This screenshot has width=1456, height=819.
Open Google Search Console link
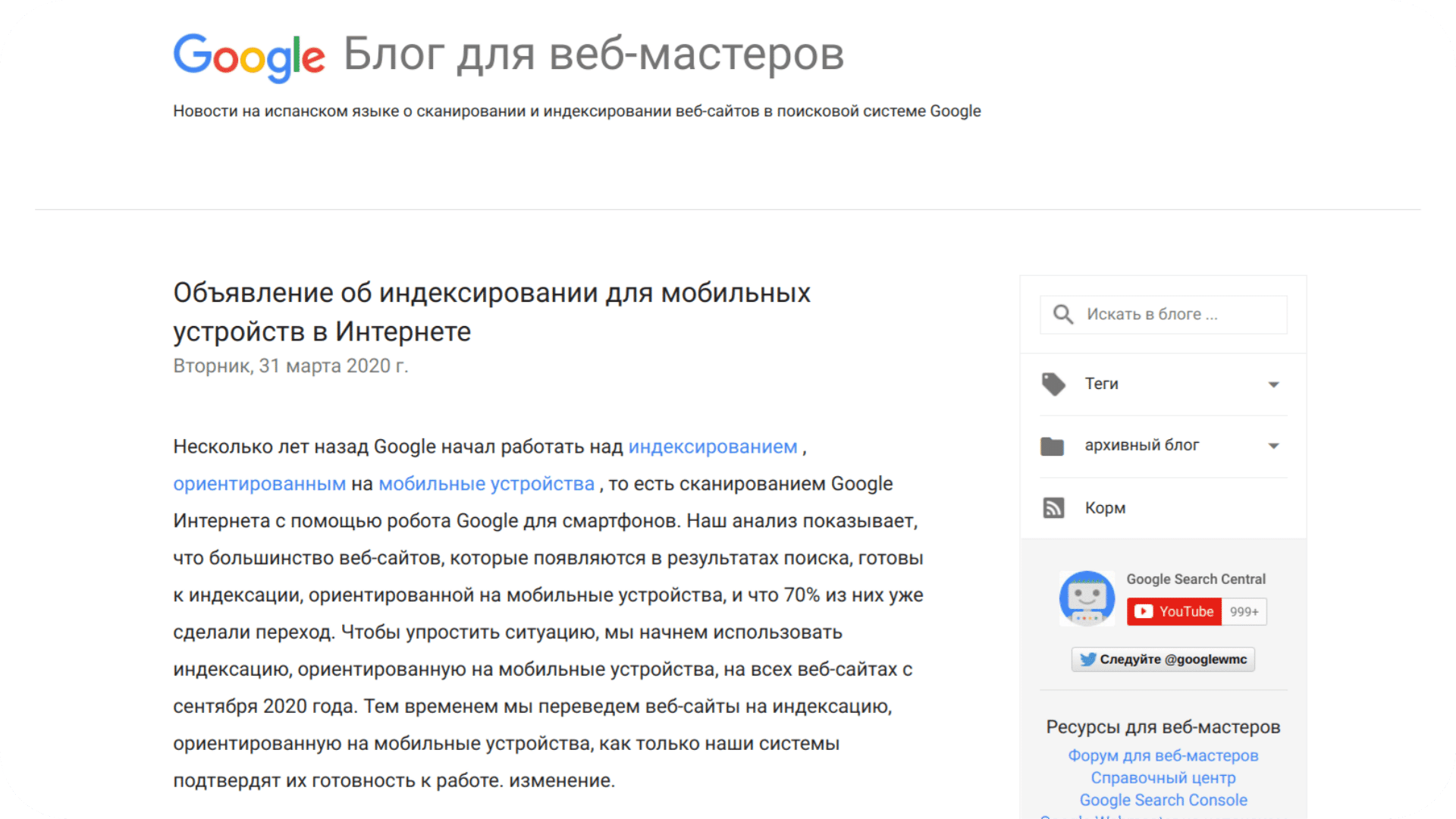[x=1163, y=800]
